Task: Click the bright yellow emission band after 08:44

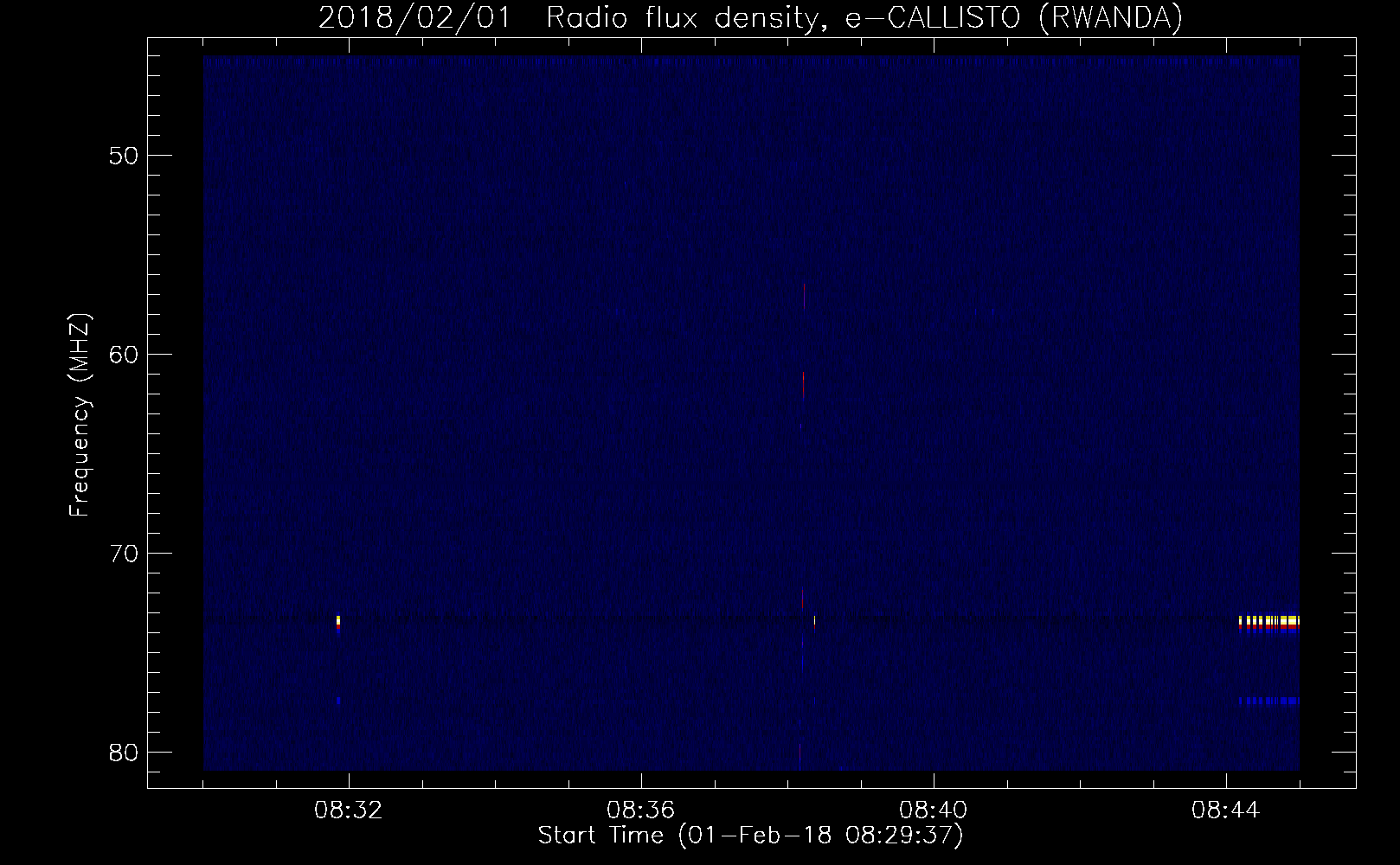Action: point(1269,623)
